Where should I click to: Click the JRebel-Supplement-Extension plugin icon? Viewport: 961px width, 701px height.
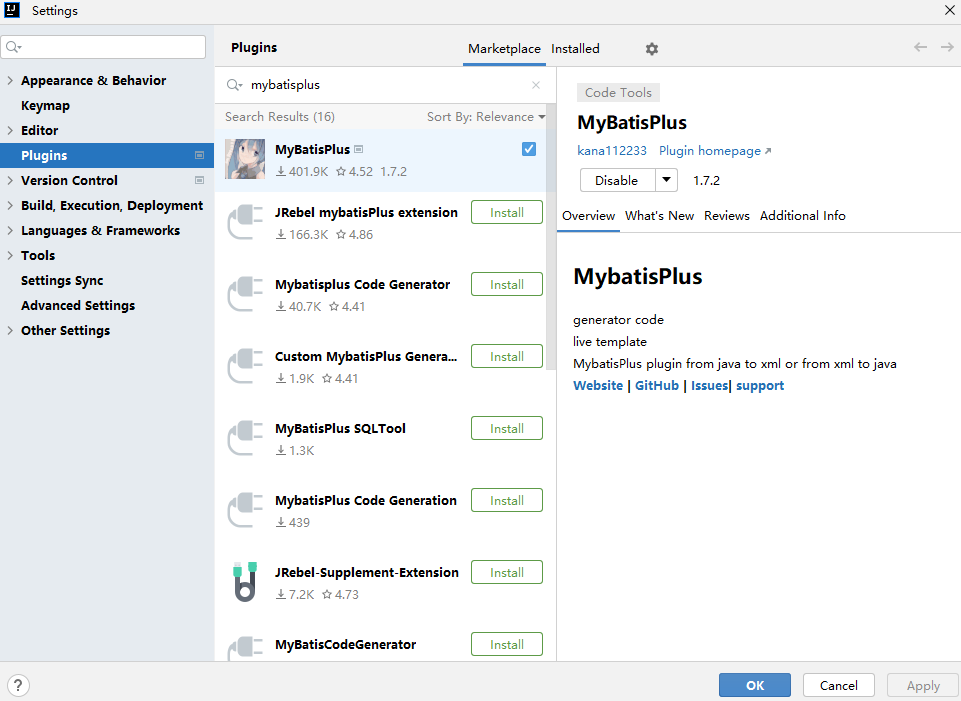point(245,582)
